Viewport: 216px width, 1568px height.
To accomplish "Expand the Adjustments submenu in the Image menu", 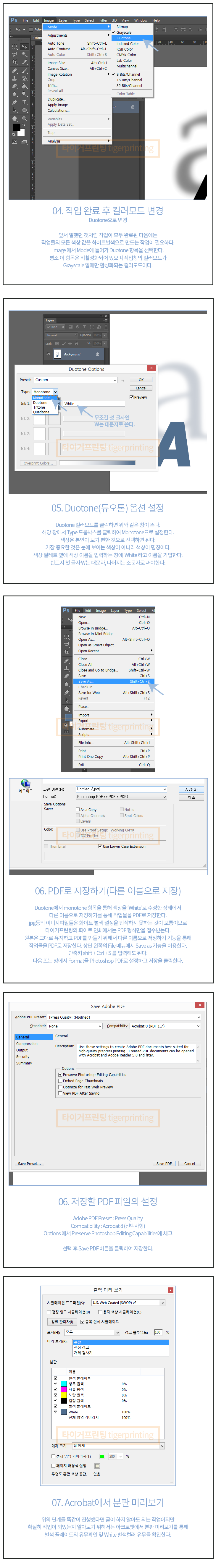I will point(76,35).
